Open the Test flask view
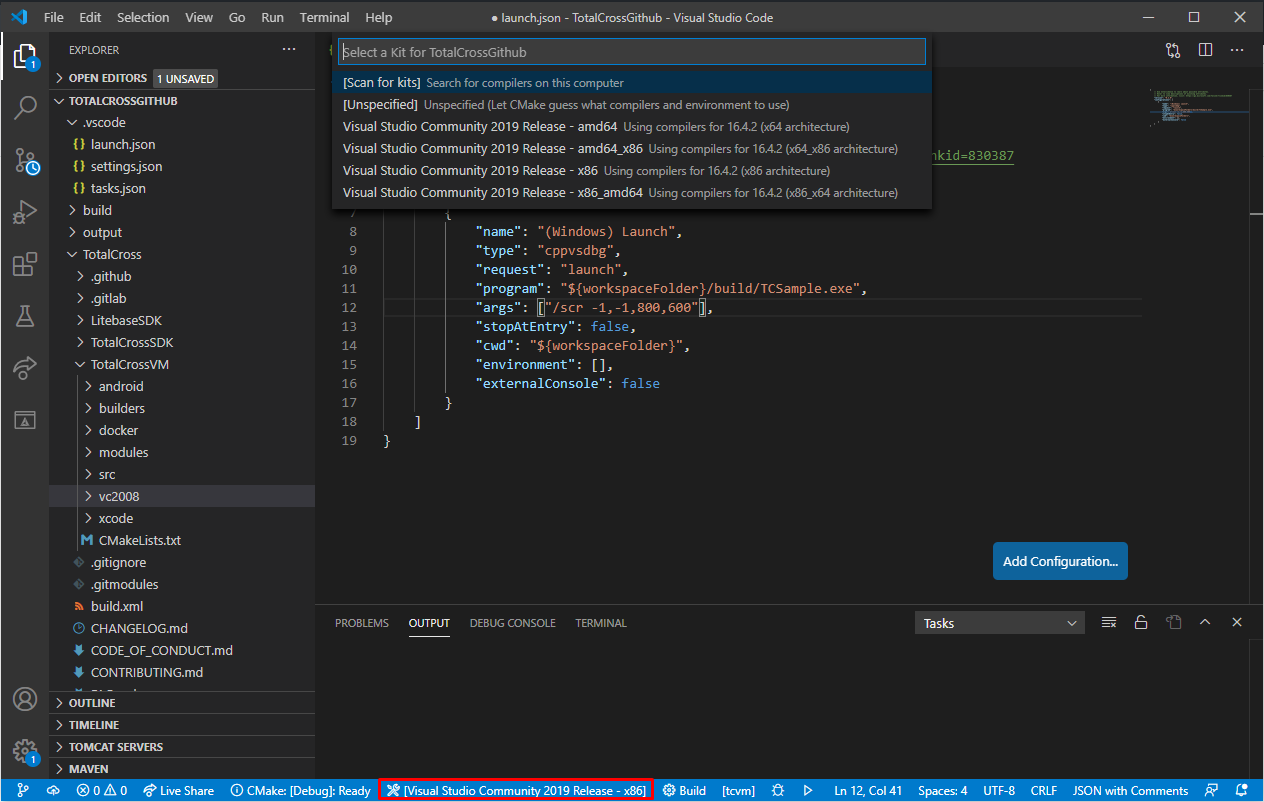The width and height of the screenshot is (1264, 802). pos(25,316)
